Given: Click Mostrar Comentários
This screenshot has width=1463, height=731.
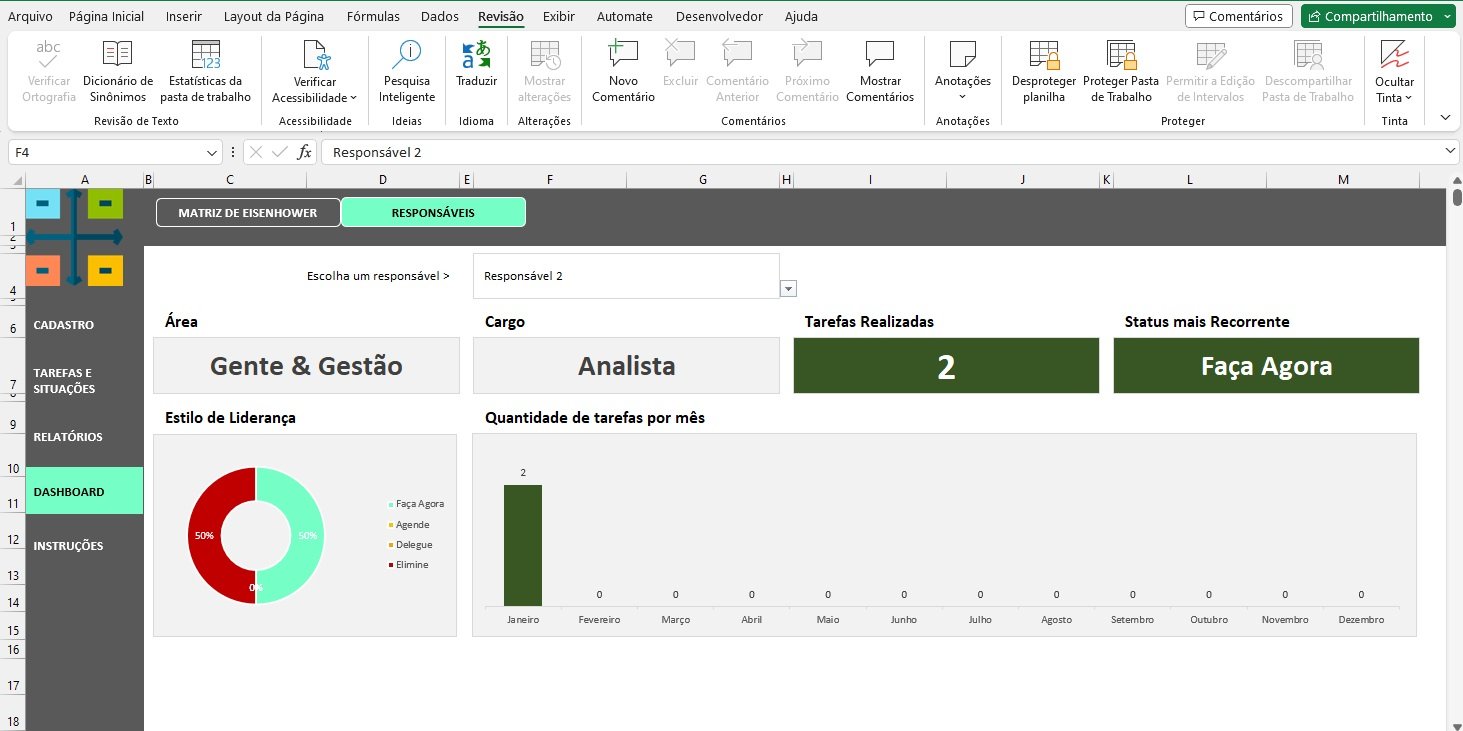Looking at the screenshot, I should [x=880, y=72].
